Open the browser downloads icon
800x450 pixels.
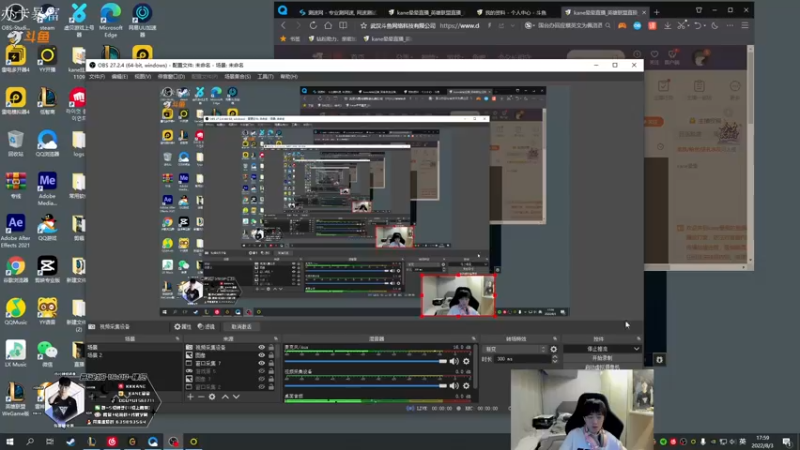pyautogui.click(x=667, y=26)
